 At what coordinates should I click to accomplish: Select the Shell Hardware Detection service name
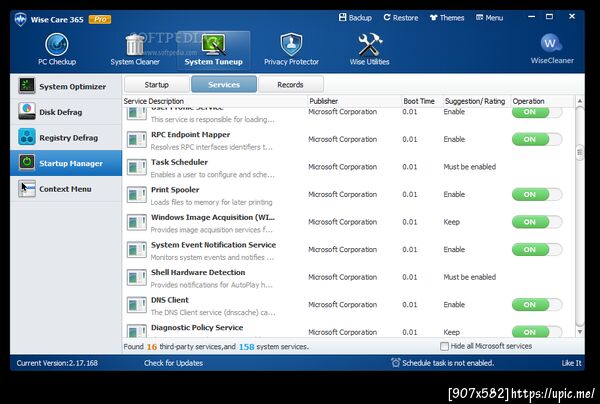coord(198,272)
